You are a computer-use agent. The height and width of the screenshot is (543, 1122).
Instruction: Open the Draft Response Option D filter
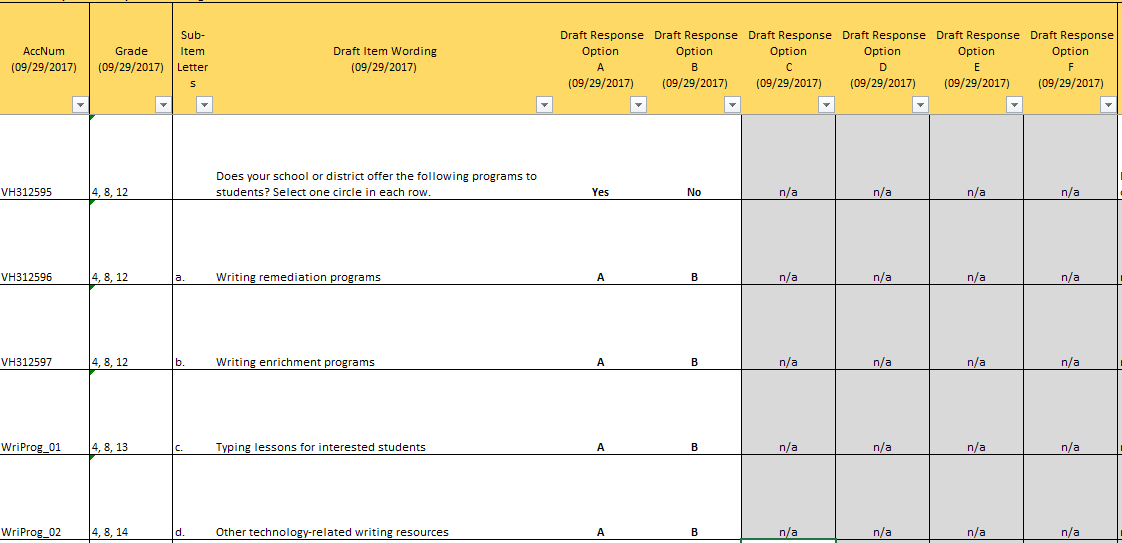(920, 105)
